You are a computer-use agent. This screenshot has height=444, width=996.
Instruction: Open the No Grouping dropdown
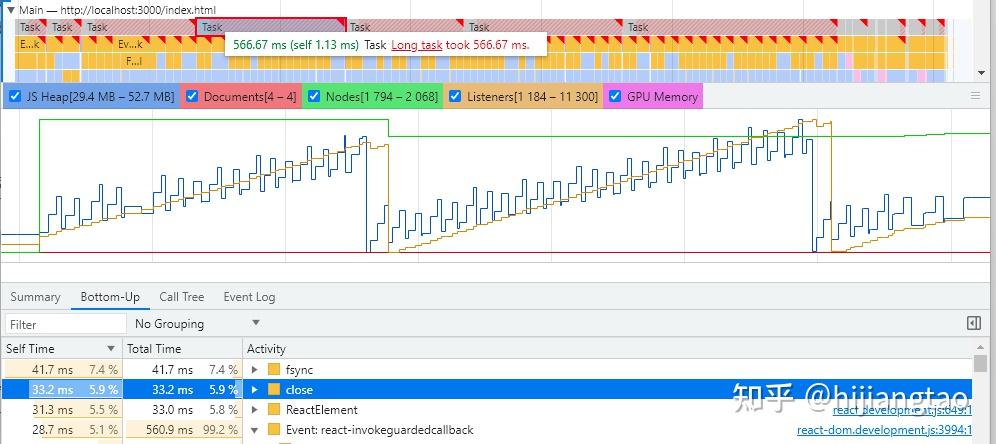pyautogui.click(x=198, y=323)
